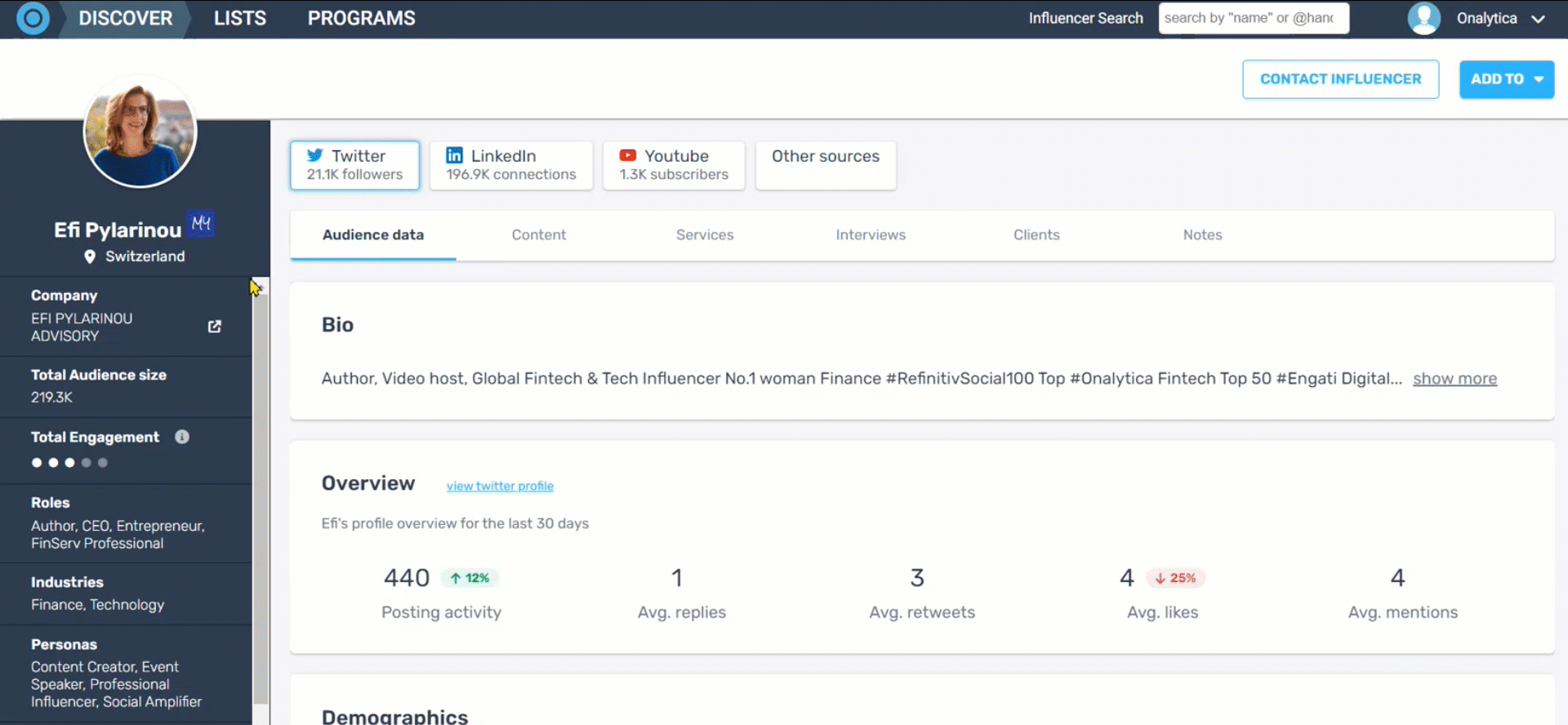Follow the view twitter profile link

[x=500, y=486]
